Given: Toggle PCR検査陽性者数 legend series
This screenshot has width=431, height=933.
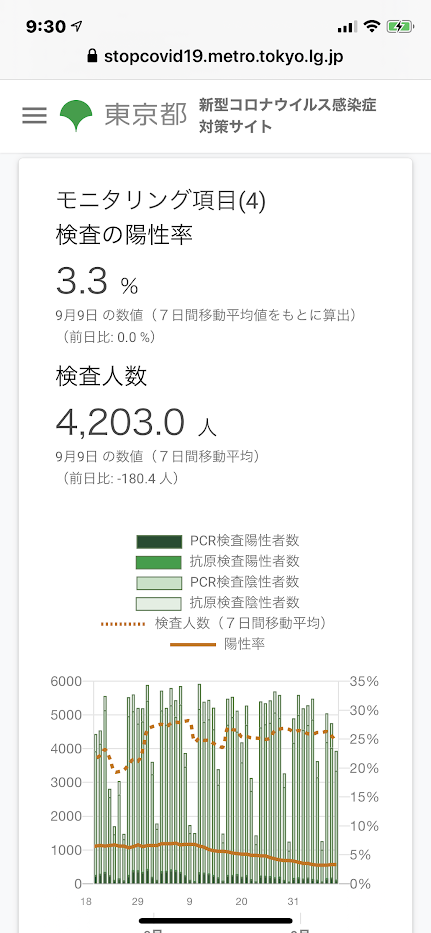Looking at the screenshot, I should (218, 541).
